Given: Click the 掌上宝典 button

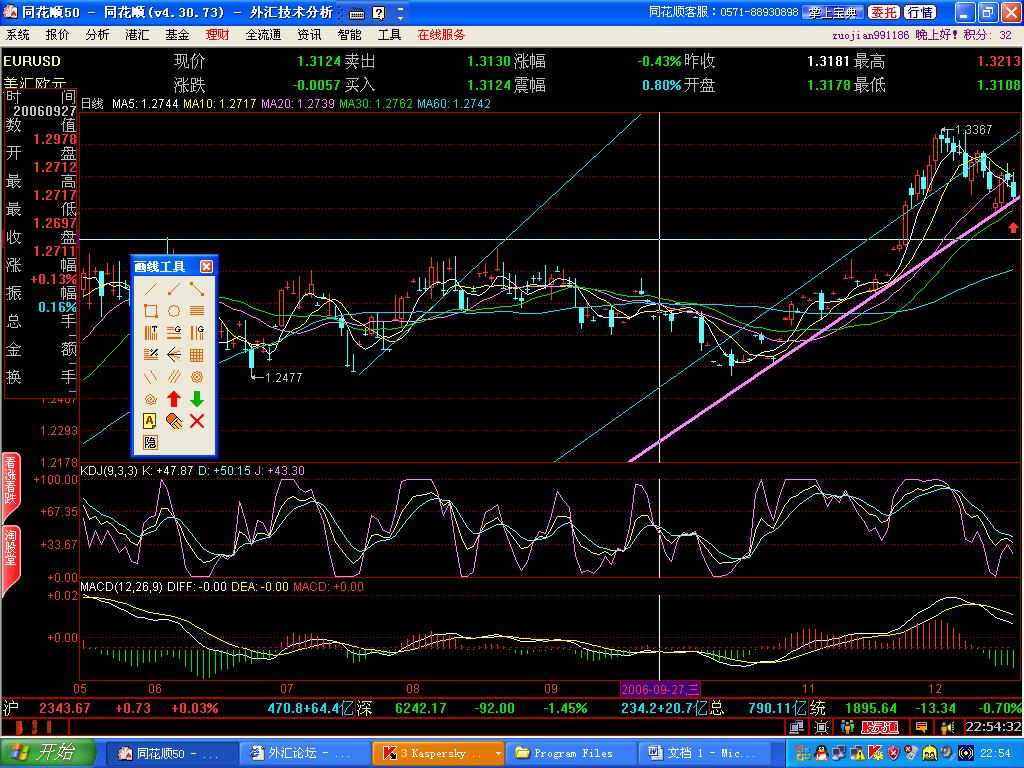Looking at the screenshot, I should coord(833,12).
